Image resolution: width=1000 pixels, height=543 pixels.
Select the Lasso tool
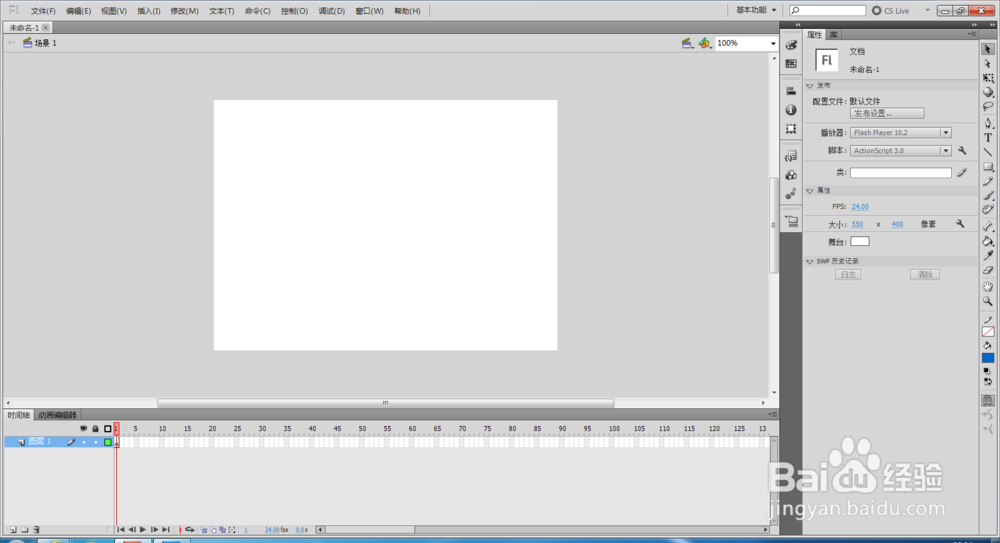point(987,107)
